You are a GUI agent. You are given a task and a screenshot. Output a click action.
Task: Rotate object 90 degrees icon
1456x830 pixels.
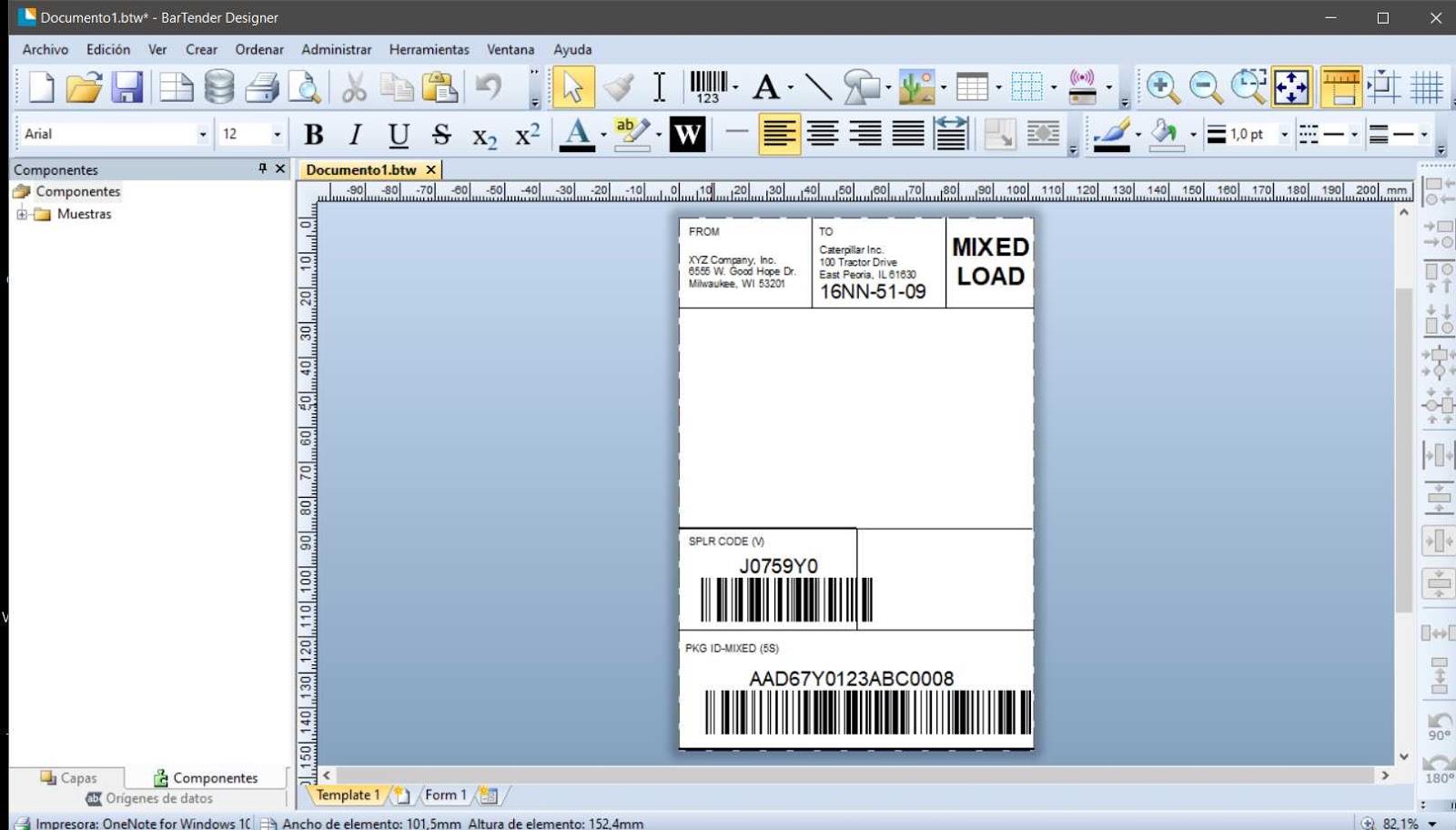tap(1439, 726)
